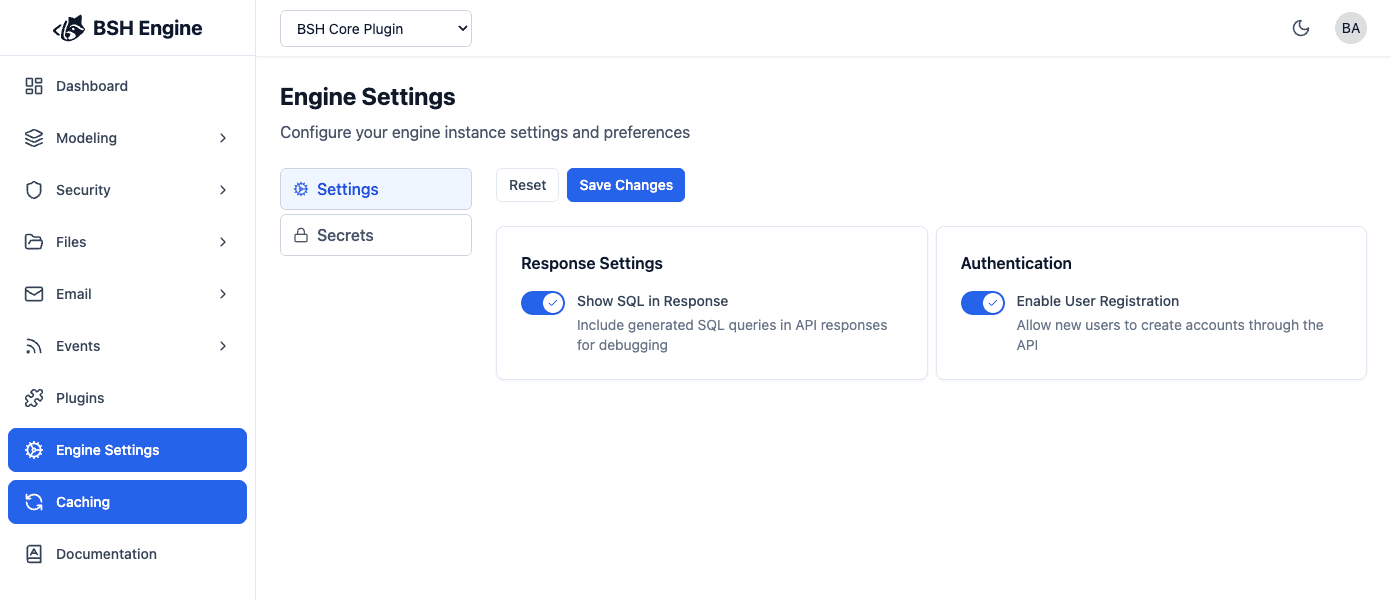Open Security via the shield icon
This screenshot has height=600, width=1391.
click(x=33, y=190)
